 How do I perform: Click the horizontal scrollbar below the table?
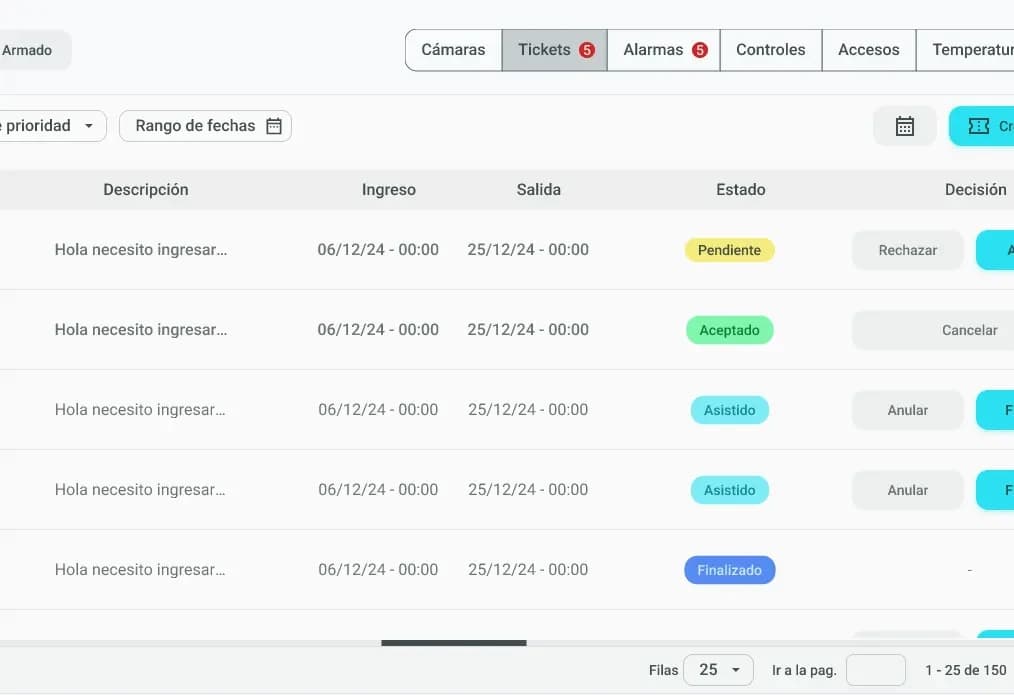point(455,644)
